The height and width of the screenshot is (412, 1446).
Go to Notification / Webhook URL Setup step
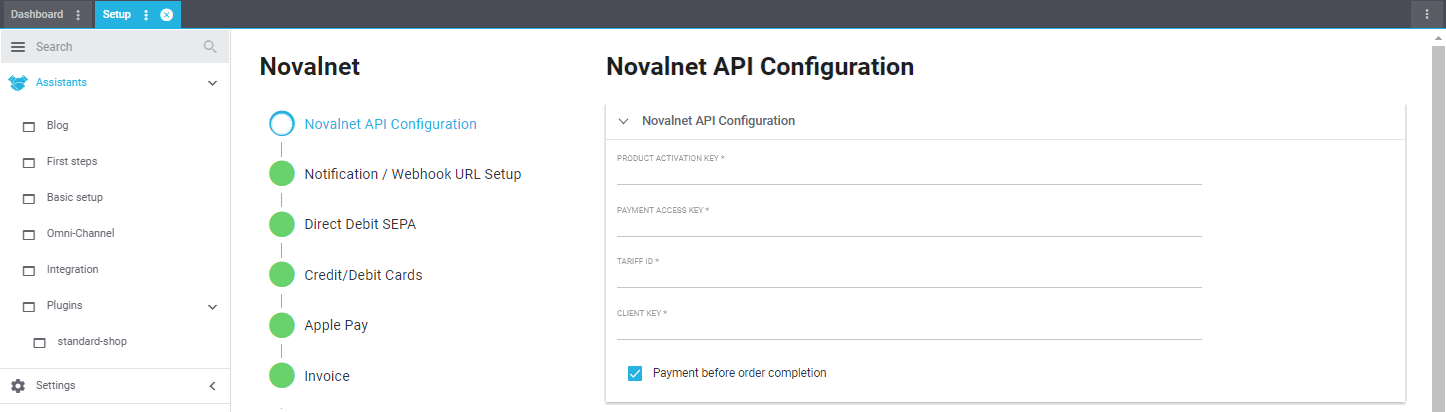[412, 174]
